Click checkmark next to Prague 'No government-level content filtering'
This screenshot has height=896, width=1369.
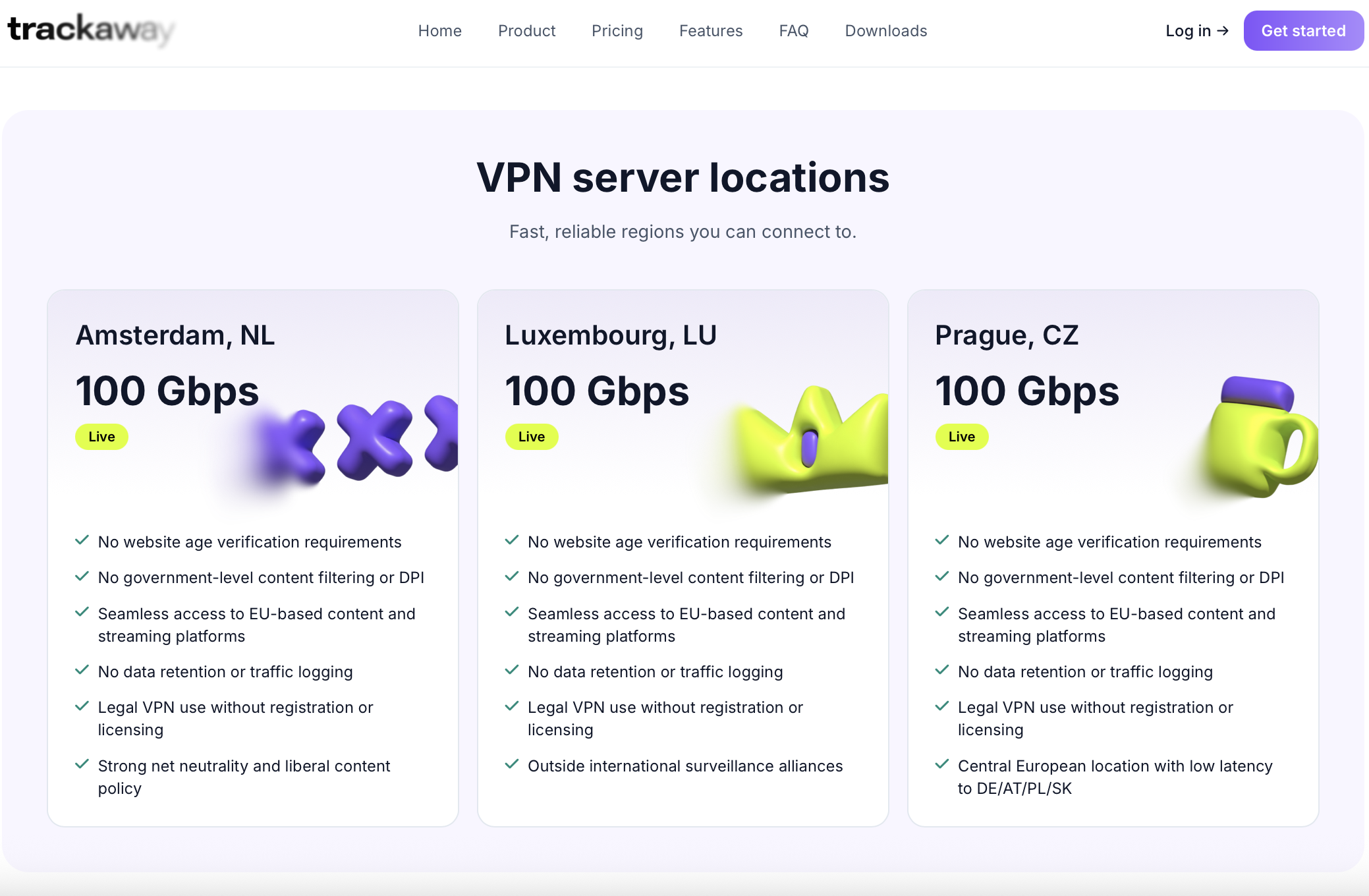[942, 576]
